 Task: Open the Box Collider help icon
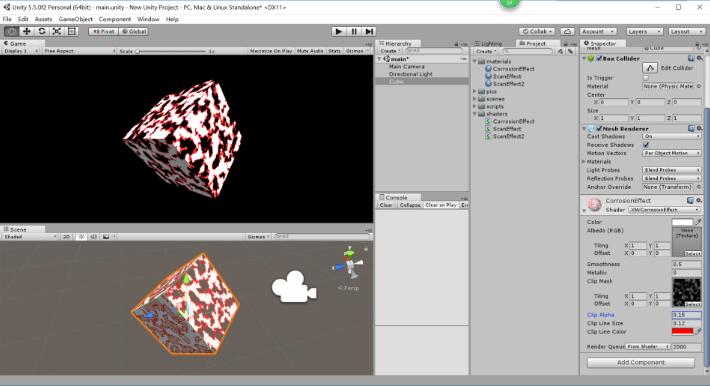pos(691,58)
